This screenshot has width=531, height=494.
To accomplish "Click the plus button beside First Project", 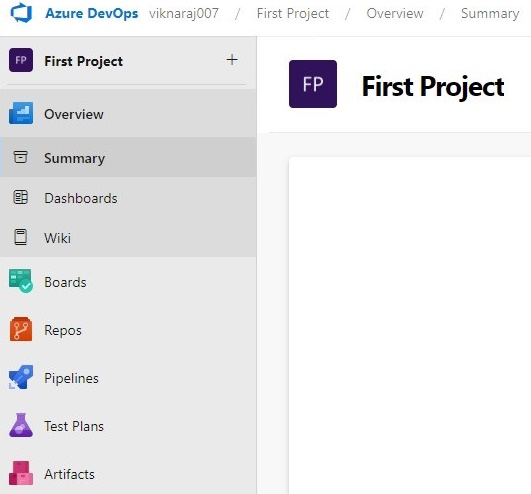I will [x=232, y=60].
